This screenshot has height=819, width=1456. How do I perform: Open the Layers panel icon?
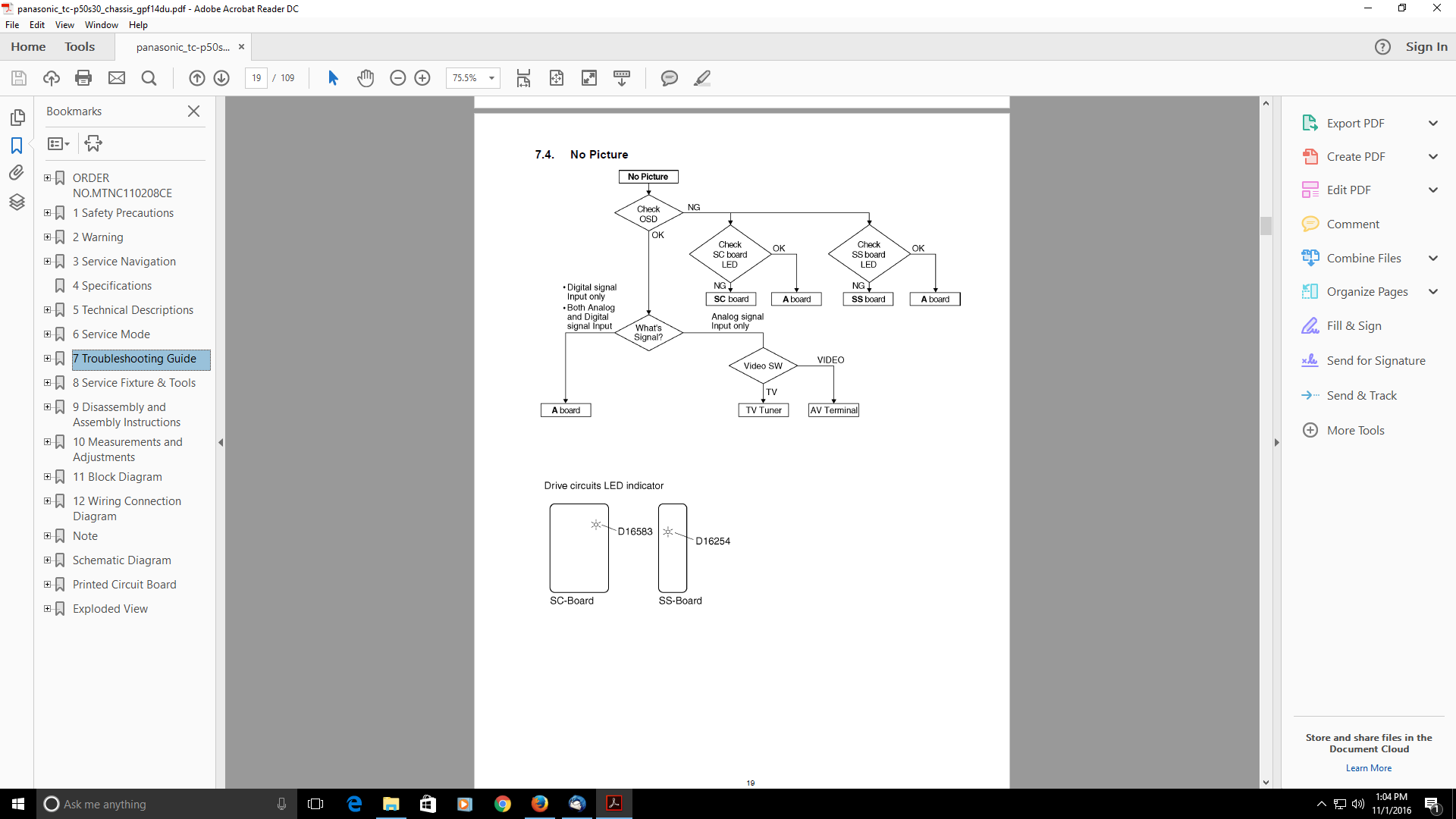click(x=17, y=202)
